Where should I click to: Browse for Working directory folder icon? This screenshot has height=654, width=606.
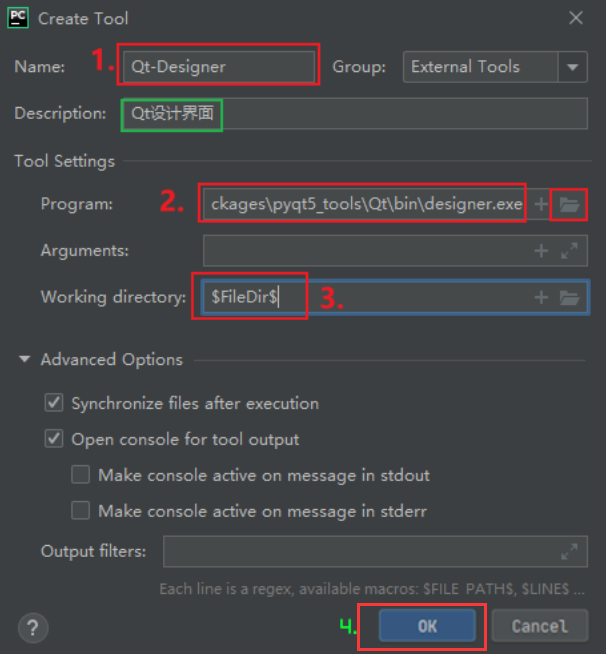tap(569, 298)
